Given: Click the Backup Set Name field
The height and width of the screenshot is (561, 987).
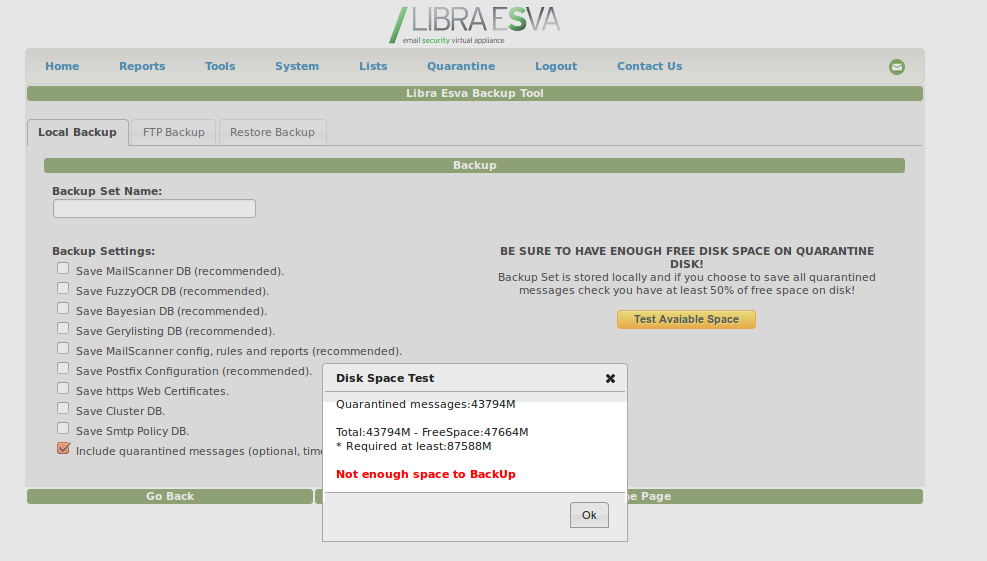Looking at the screenshot, I should point(154,208).
